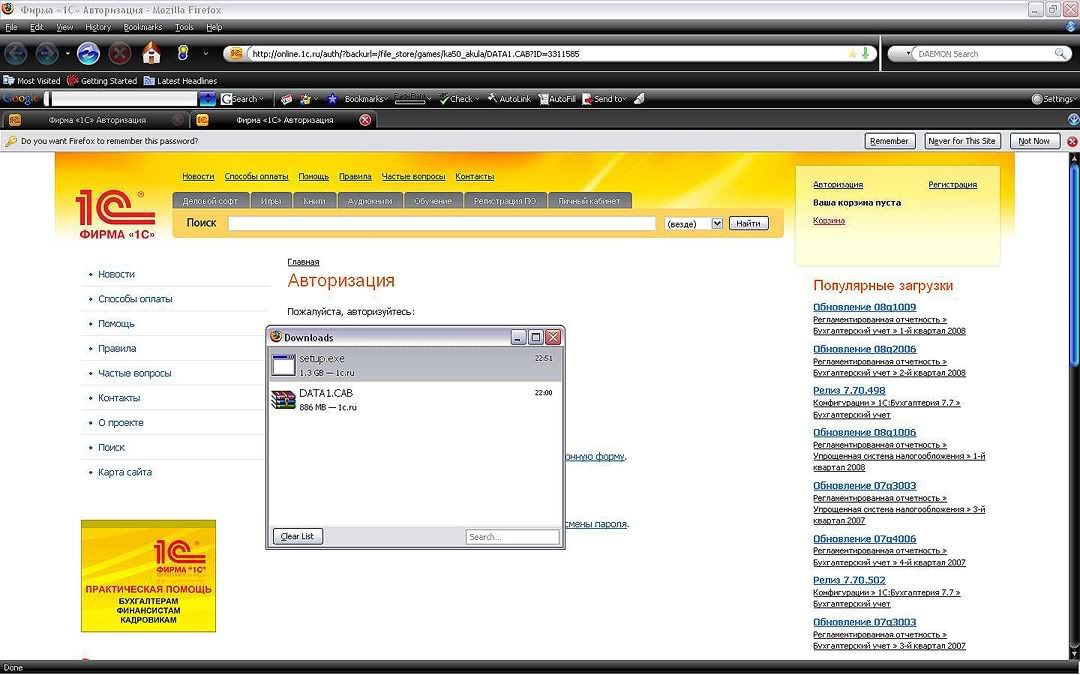Close the active Фирма 1С Авторизация tab
This screenshot has width=1080, height=675.
[x=365, y=120]
